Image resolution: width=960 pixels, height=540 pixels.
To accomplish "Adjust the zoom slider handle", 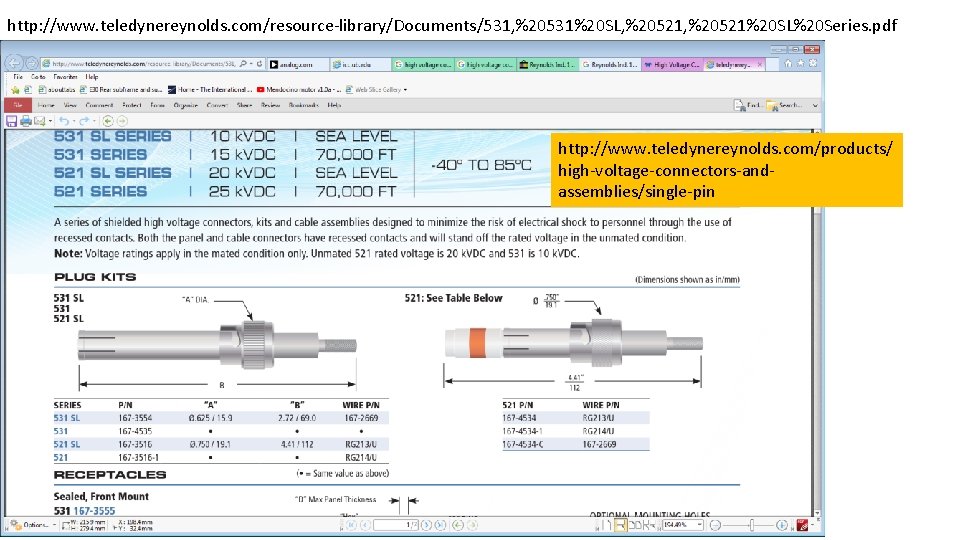I will [751, 525].
